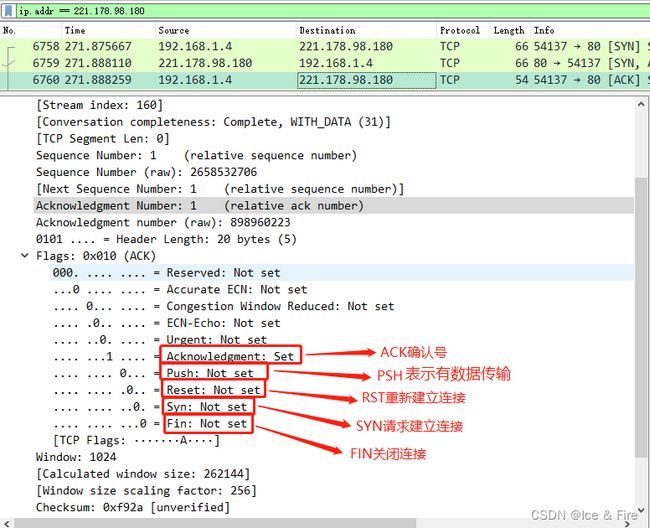Select Congestion Window Reduced: Not set line
650x528 pixels.
click(223, 306)
